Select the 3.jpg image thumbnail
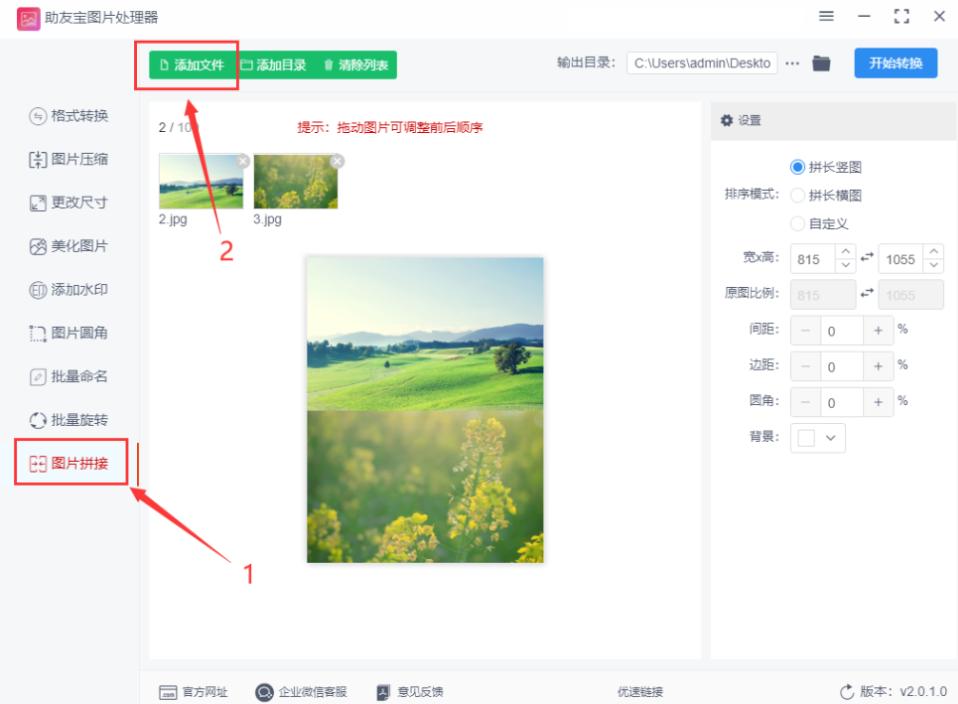The image size is (958, 704). tap(294, 182)
